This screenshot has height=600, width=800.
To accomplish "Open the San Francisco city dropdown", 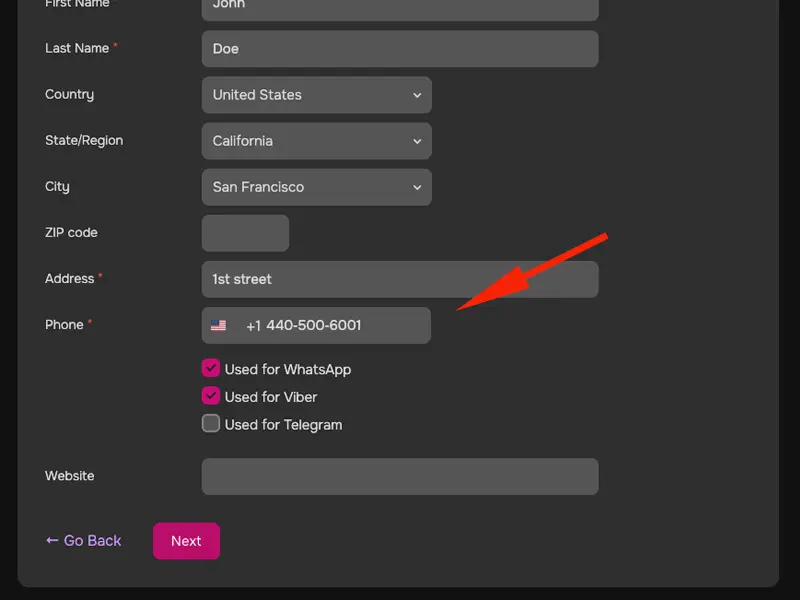I will (x=316, y=187).
